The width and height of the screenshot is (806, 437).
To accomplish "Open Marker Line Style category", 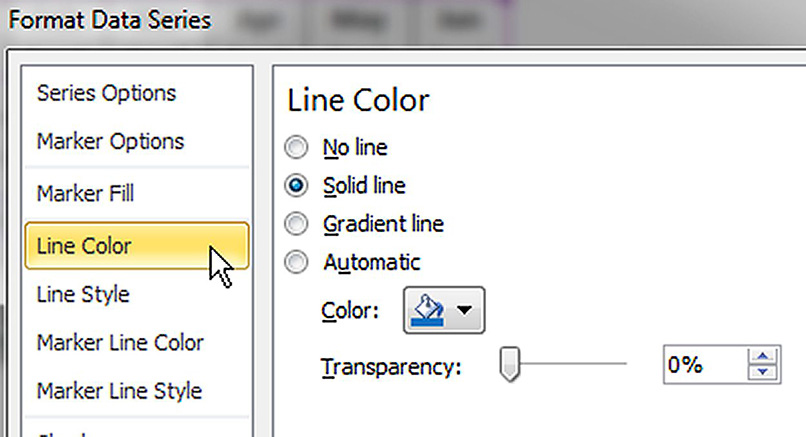I will (x=119, y=391).
